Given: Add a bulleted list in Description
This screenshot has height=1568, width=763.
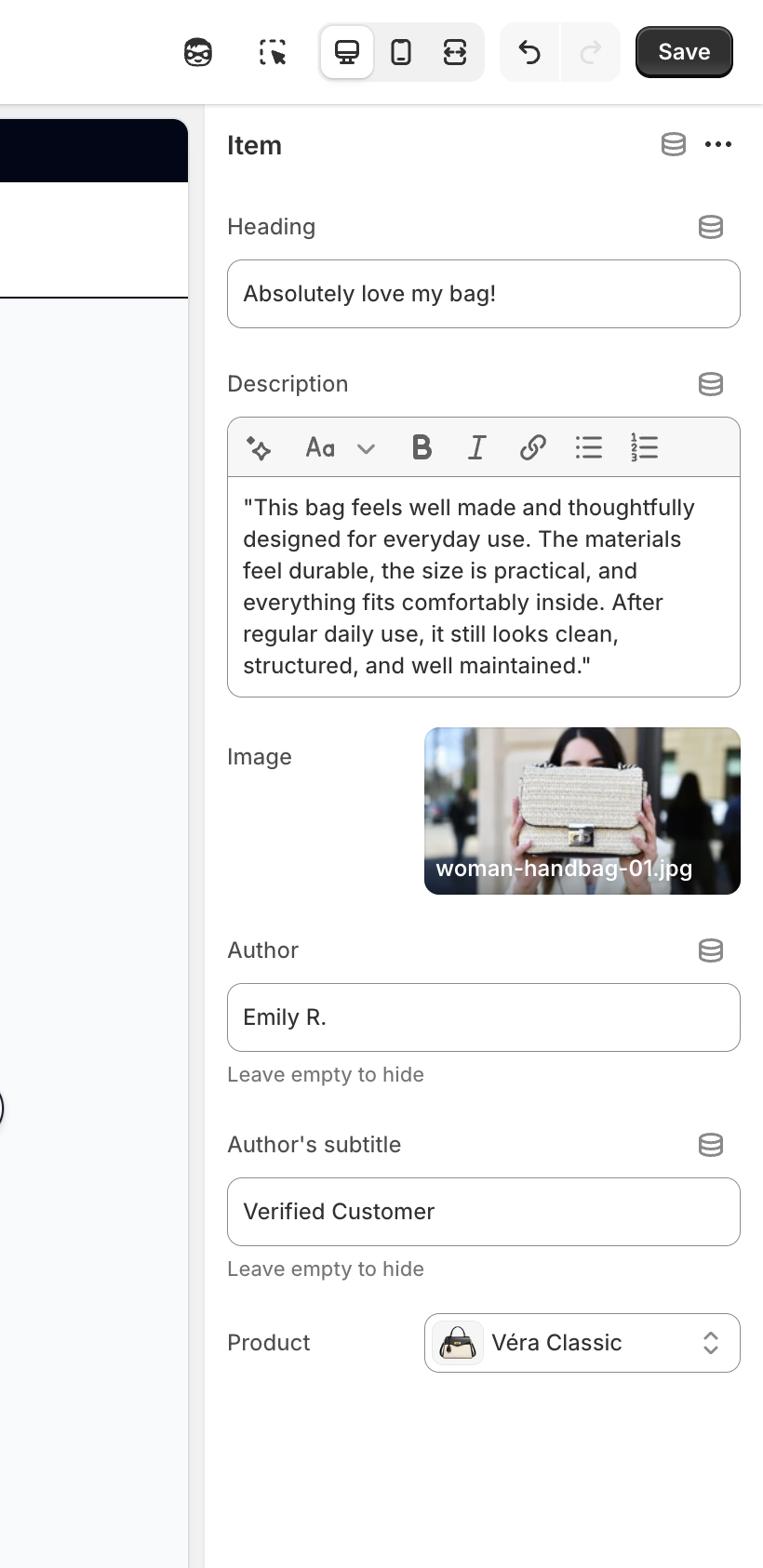Looking at the screenshot, I should tap(588, 447).
